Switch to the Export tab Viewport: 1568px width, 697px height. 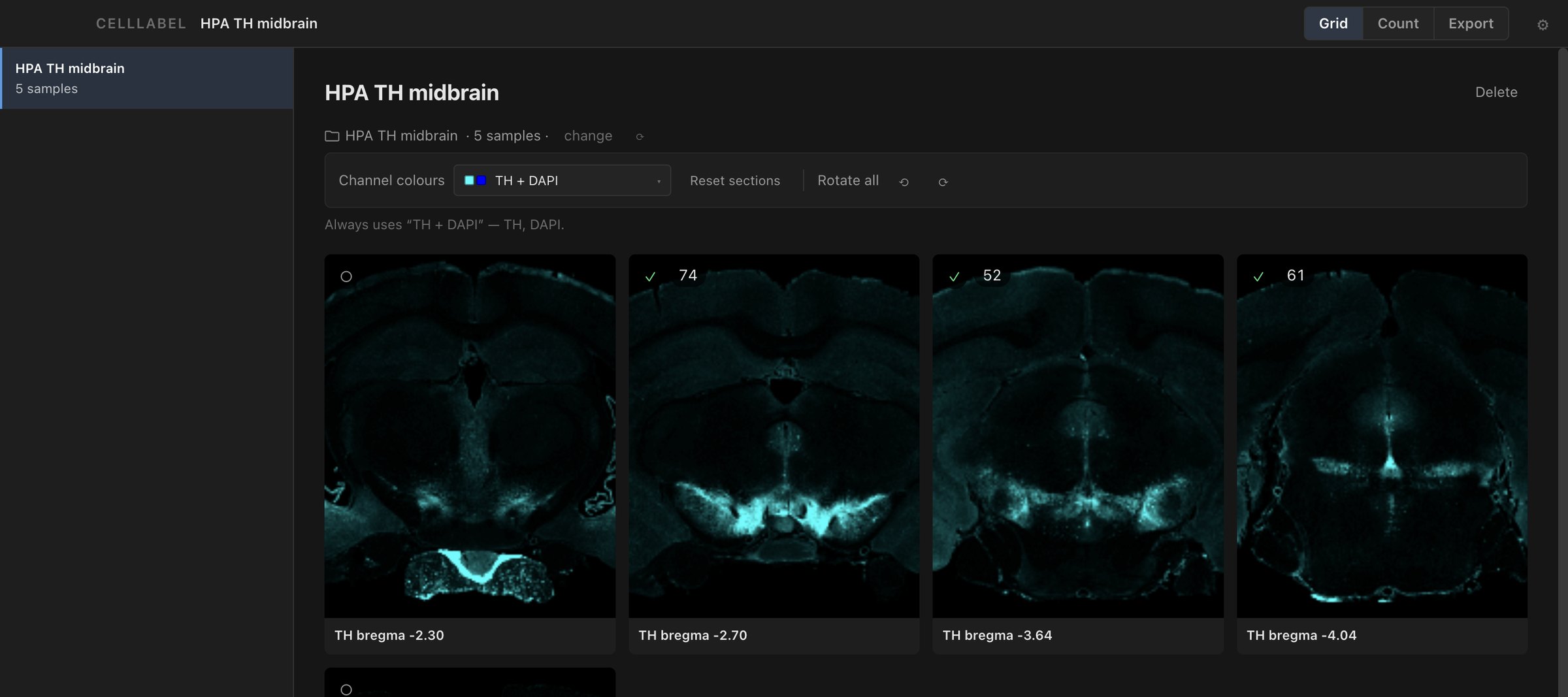click(1471, 24)
